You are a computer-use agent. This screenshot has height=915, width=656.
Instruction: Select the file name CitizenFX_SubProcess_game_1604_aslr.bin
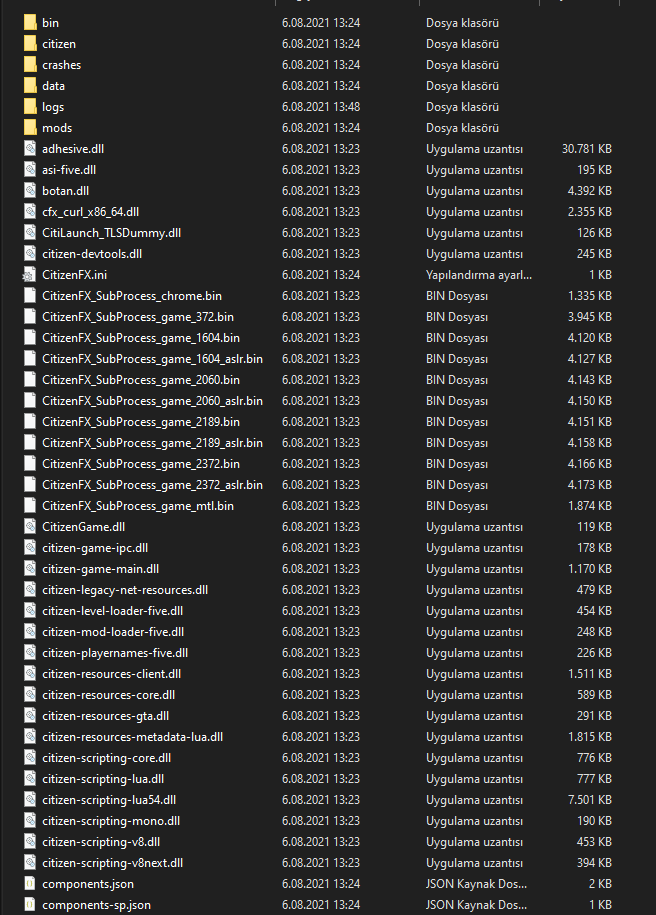click(x=152, y=359)
